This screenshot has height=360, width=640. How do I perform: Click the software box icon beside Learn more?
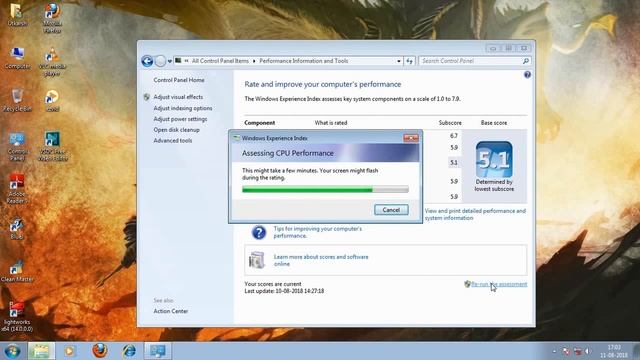click(x=257, y=260)
